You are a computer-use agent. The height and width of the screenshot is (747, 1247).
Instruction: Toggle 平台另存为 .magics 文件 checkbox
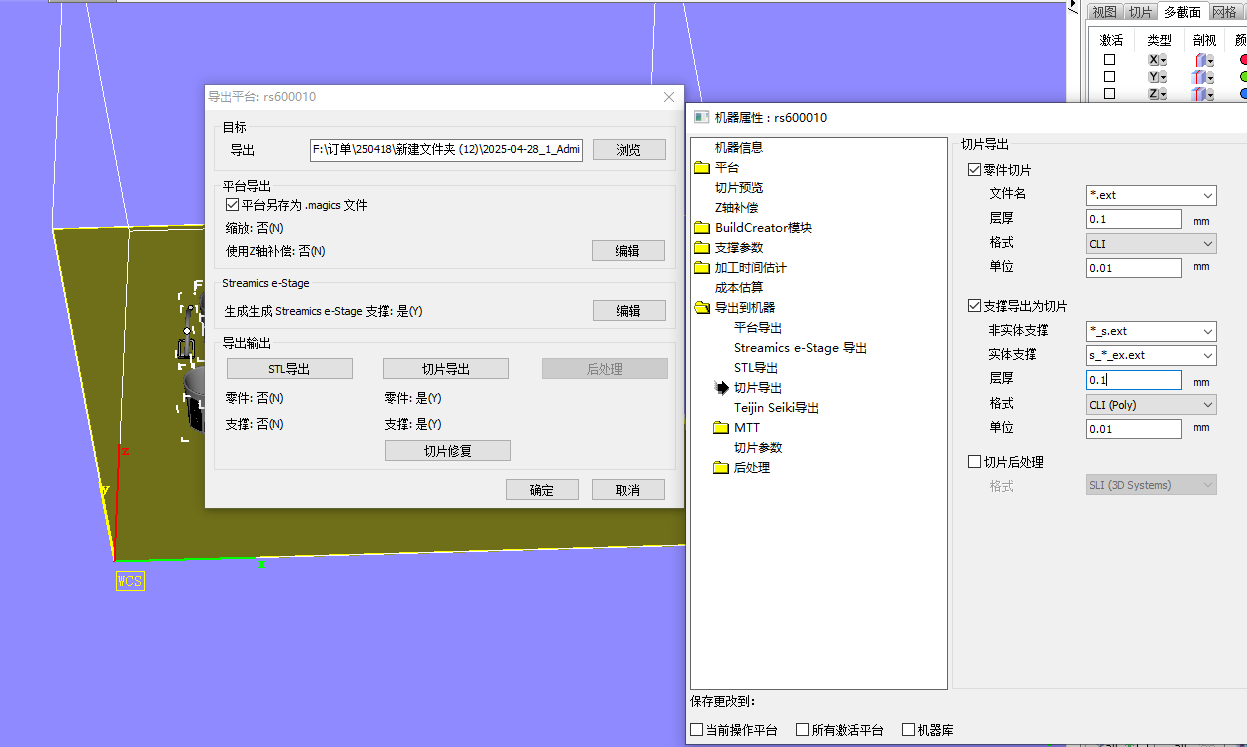[233, 205]
